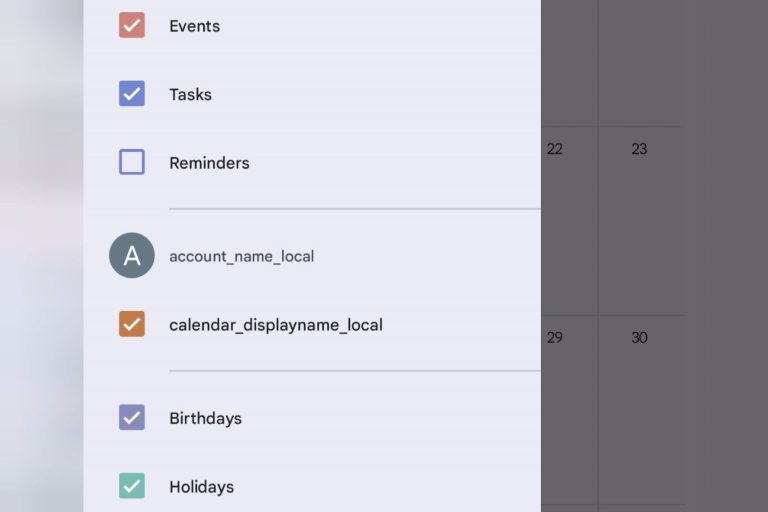Select the Holidays calendar label
Viewport: 768px width, 512px height.
201,487
